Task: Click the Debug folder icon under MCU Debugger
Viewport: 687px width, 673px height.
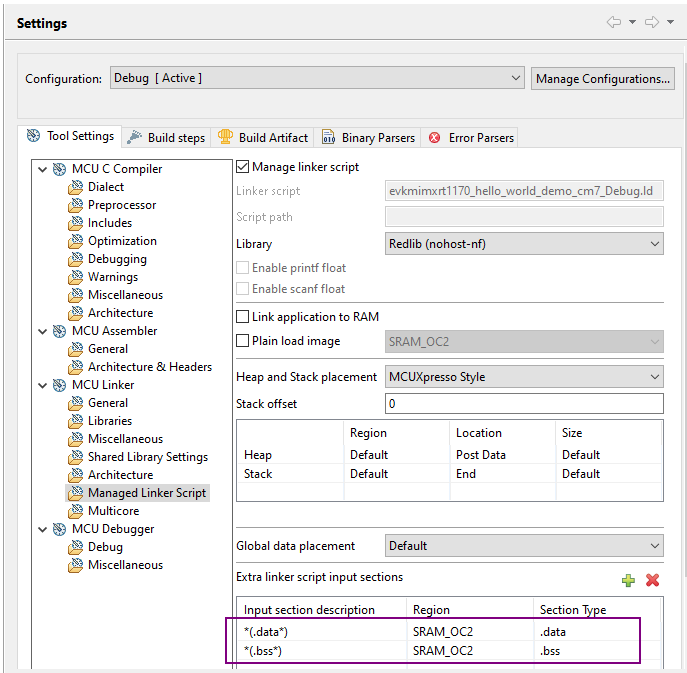Action: point(76,547)
